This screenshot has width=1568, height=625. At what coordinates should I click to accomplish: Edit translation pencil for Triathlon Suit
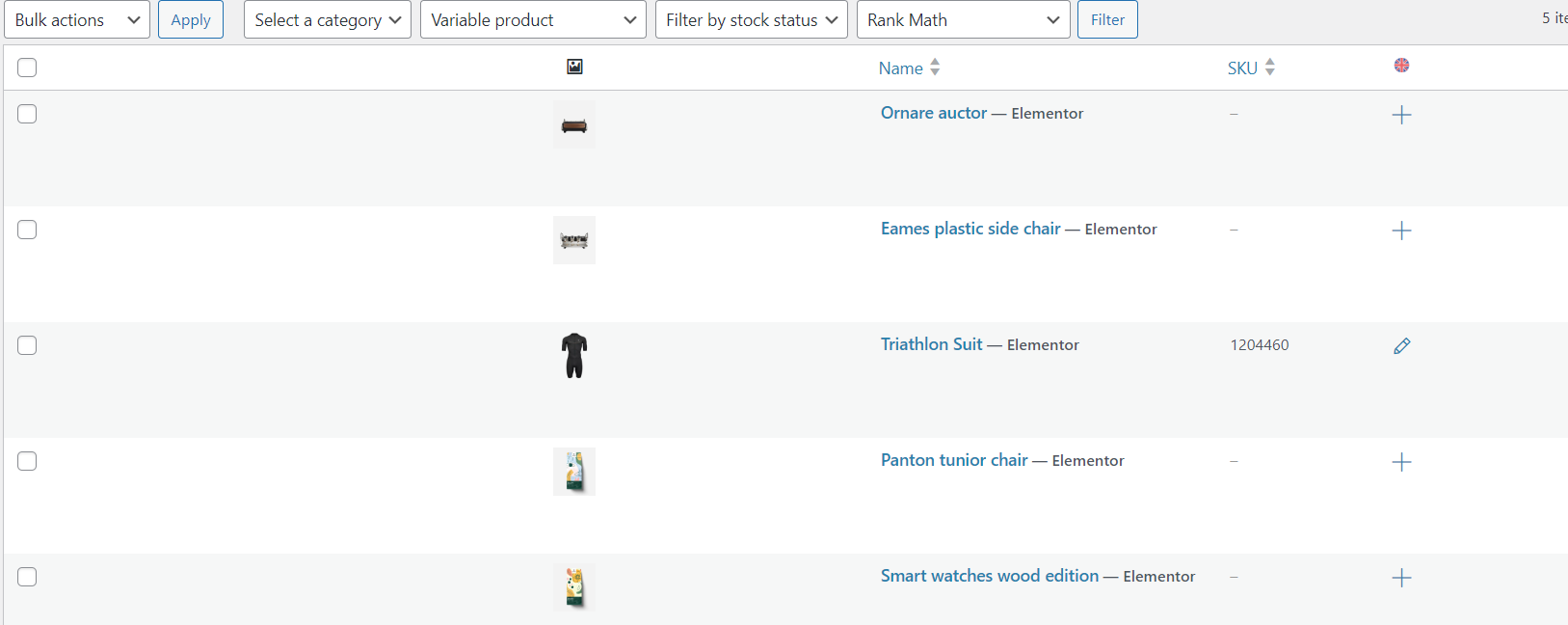pos(1401,346)
